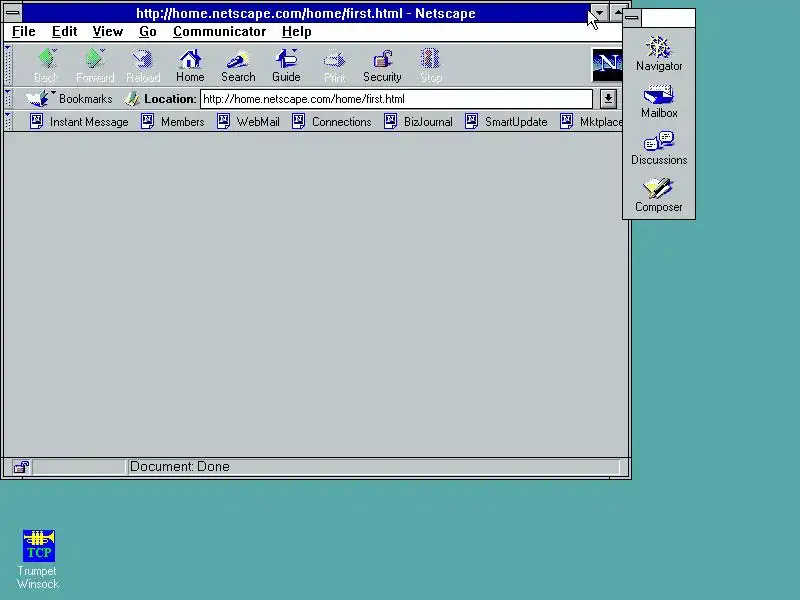Open Discussions in the component bar

pos(659,148)
